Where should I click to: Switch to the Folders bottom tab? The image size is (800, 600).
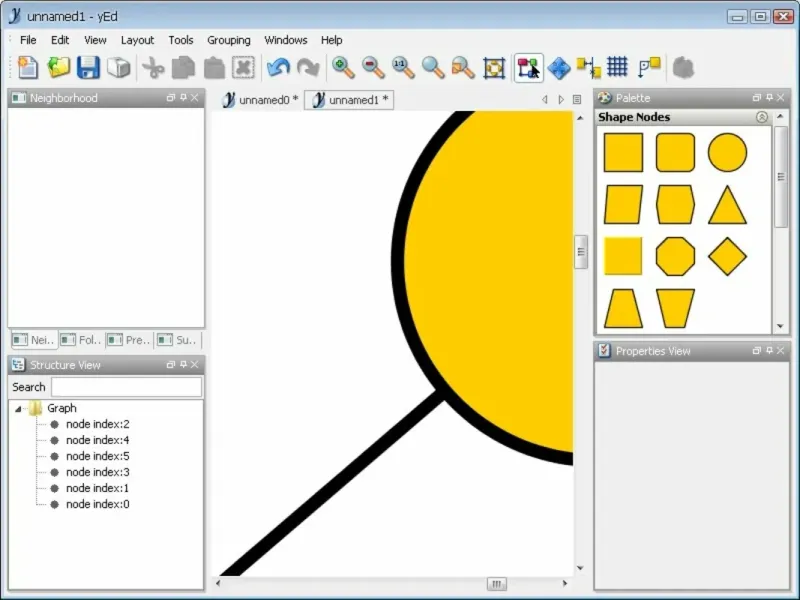pyautogui.click(x=81, y=340)
